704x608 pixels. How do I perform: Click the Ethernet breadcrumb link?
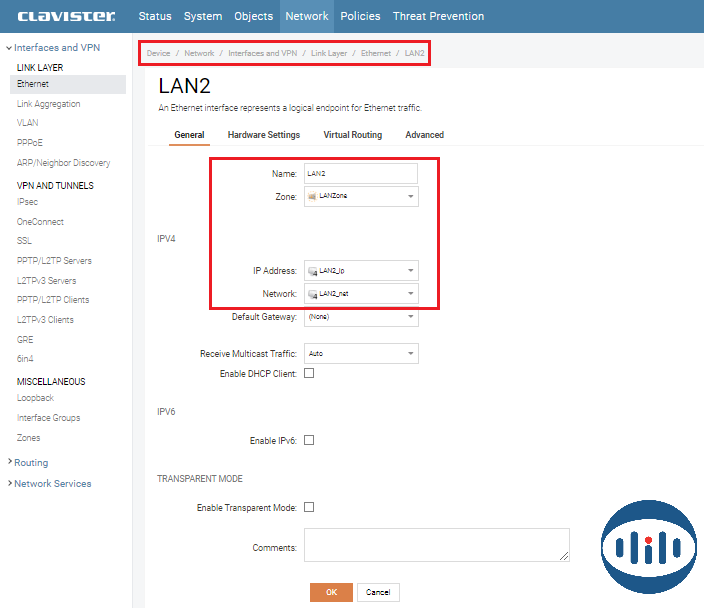pos(376,53)
